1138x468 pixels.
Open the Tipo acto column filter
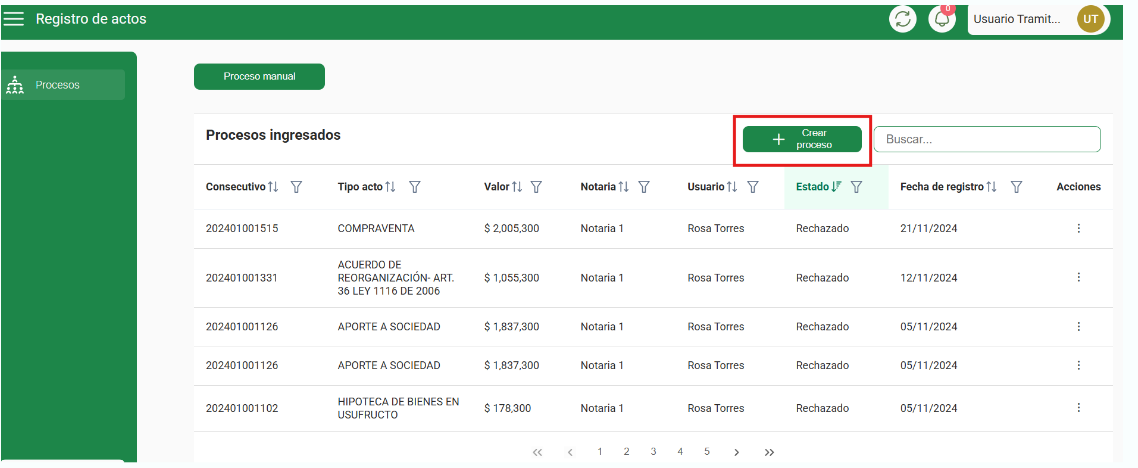click(x=414, y=187)
